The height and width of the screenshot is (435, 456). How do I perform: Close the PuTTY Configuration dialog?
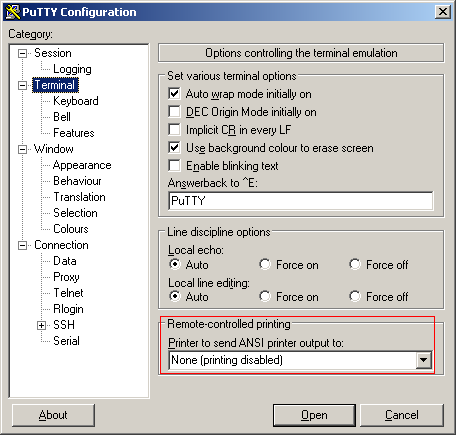(443, 12)
